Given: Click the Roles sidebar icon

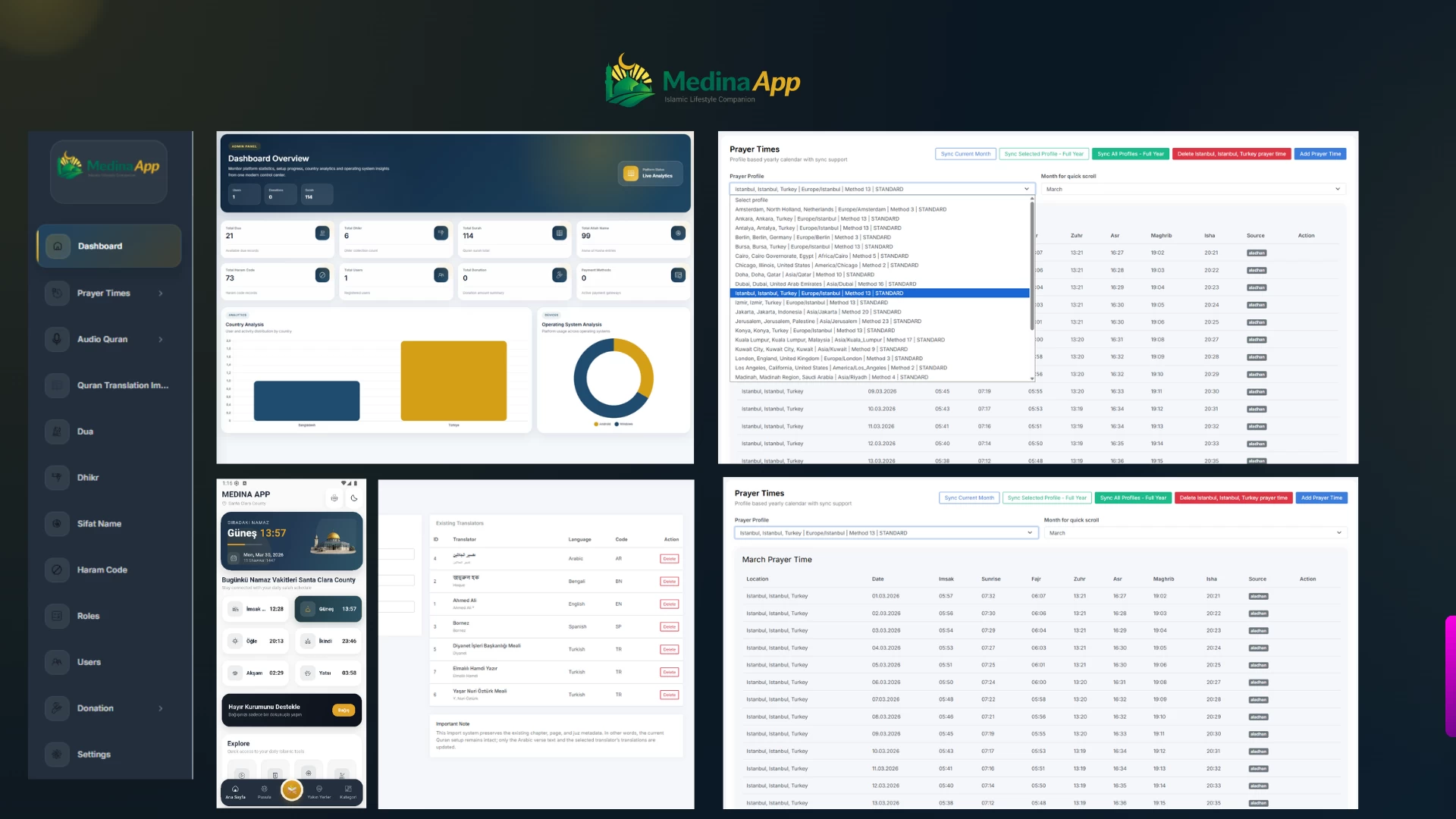Looking at the screenshot, I should [x=57, y=616].
